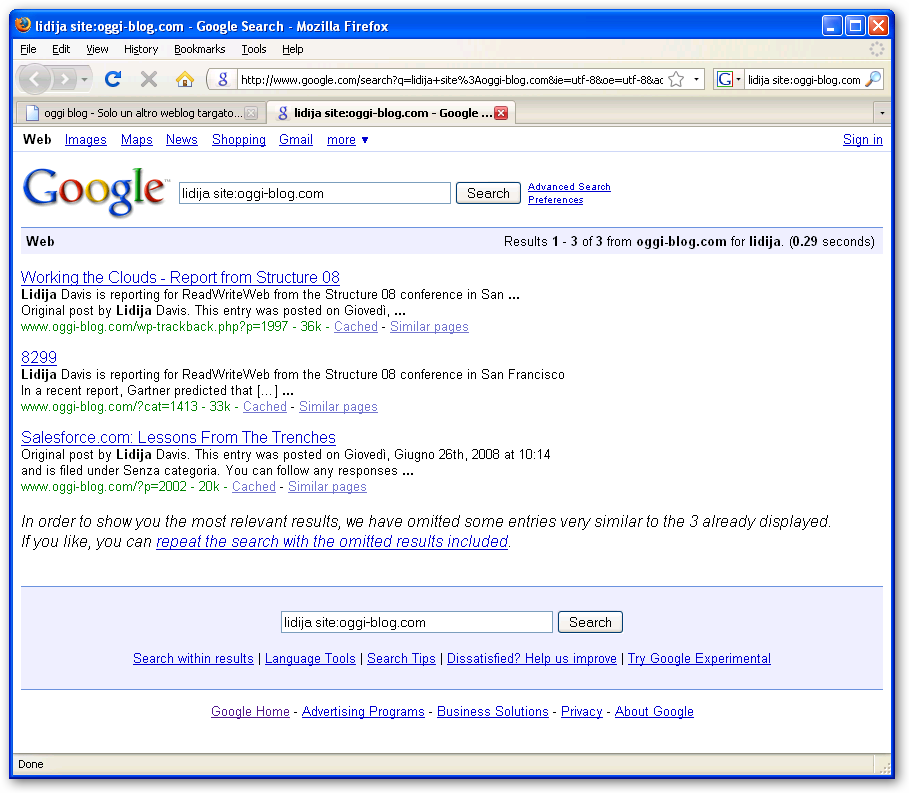Open the Privacy link
Screen dimensions: 909x793
[x=581, y=711]
